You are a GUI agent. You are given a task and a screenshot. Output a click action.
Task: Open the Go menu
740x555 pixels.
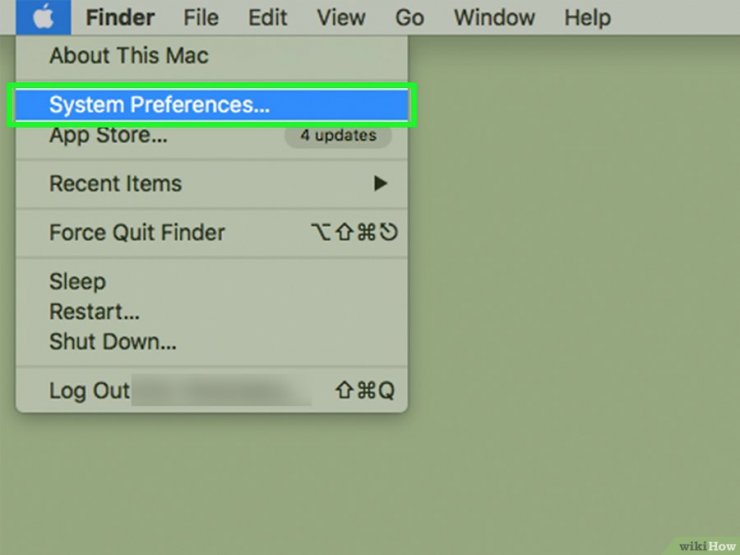[x=409, y=17]
